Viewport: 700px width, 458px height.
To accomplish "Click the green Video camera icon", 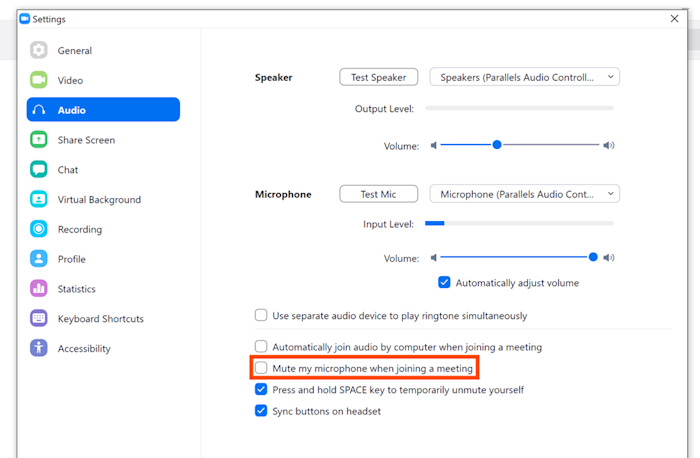I will (39, 80).
